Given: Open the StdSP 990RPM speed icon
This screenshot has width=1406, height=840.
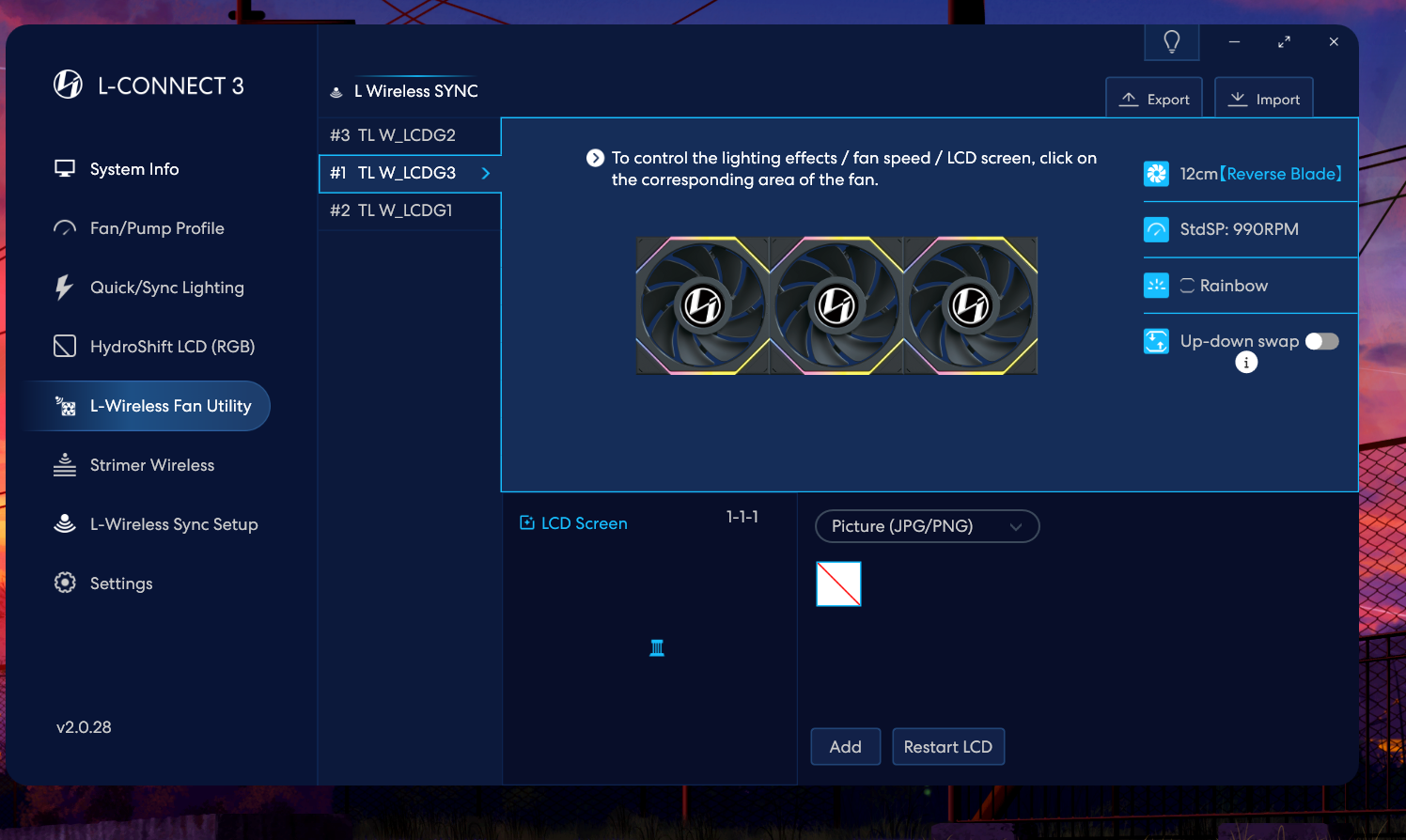Looking at the screenshot, I should [x=1156, y=229].
